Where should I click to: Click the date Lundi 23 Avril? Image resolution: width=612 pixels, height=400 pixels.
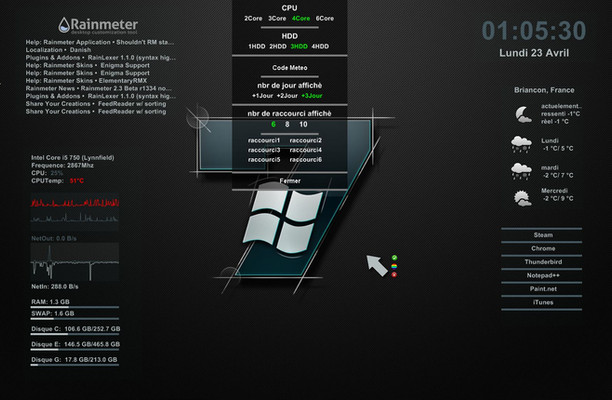coord(534,53)
